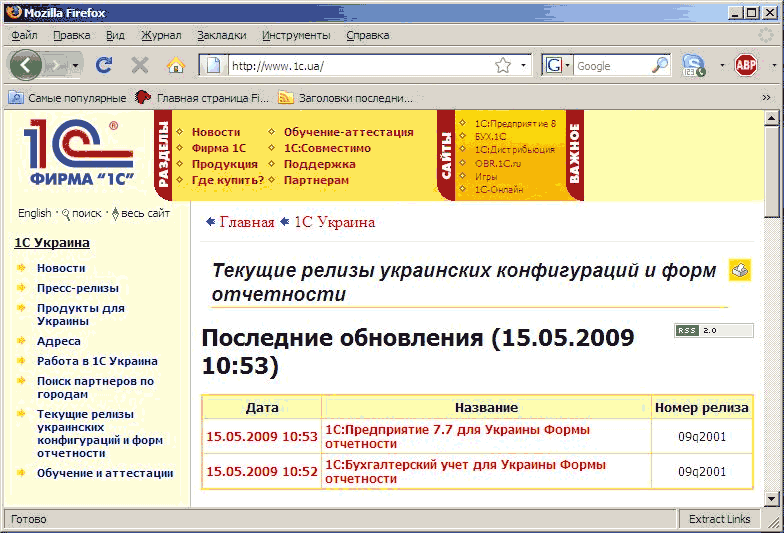Click the 1C firm logo
This screenshot has height=533, width=784.
coord(78,152)
